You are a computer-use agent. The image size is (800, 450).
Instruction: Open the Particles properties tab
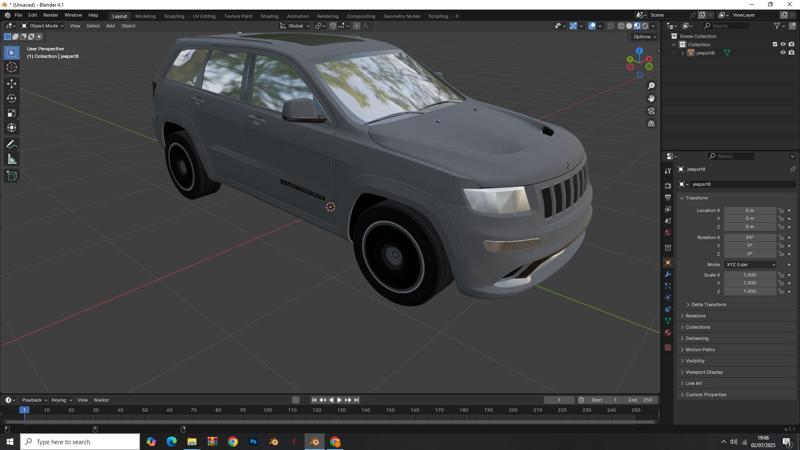(x=668, y=286)
